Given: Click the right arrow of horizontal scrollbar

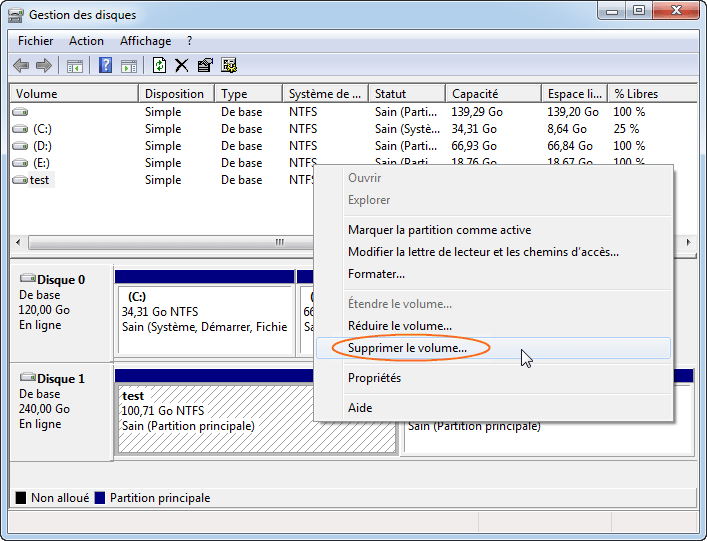Looking at the screenshot, I should pos(689,243).
